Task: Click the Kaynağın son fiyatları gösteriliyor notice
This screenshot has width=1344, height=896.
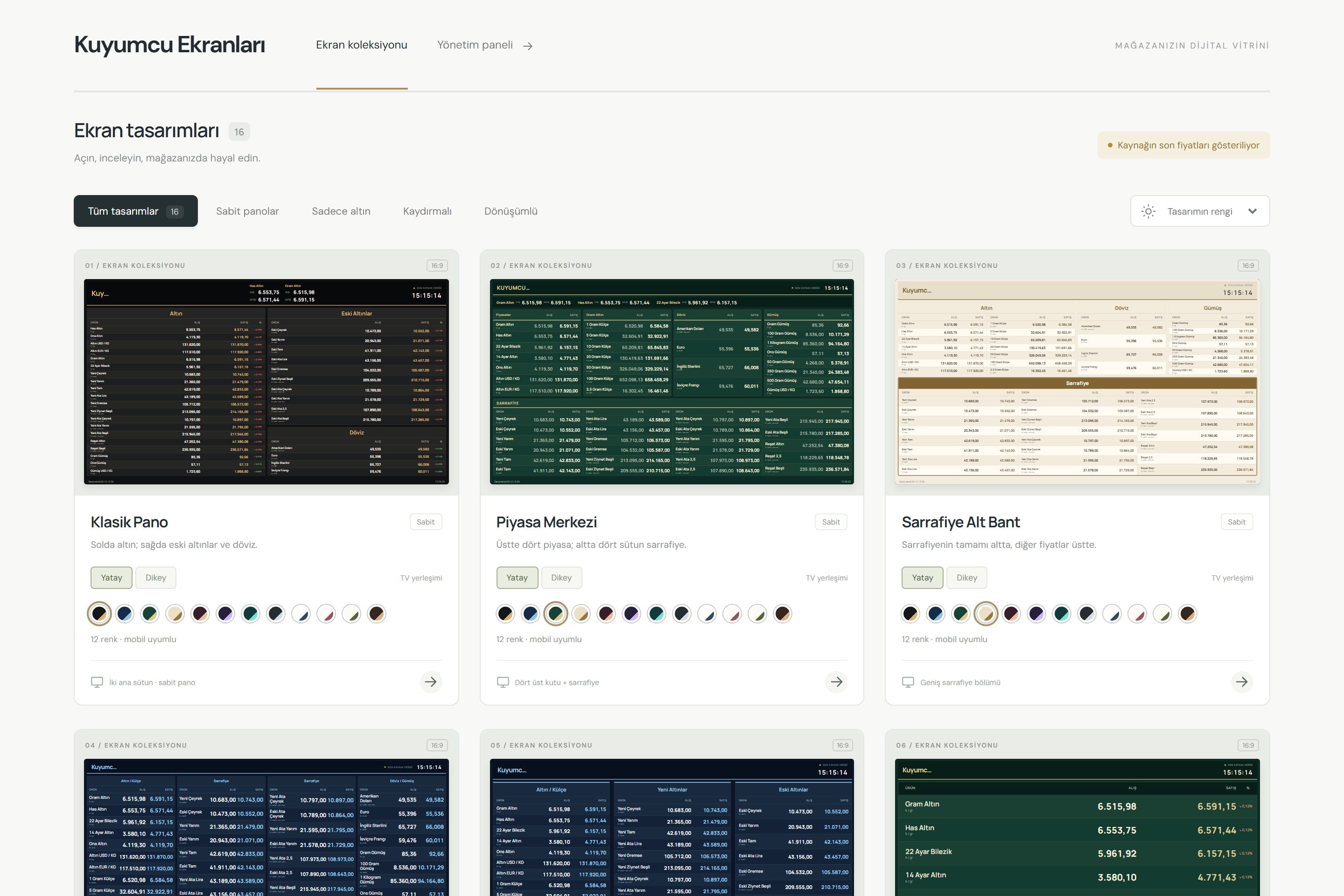Action: click(1183, 145)
